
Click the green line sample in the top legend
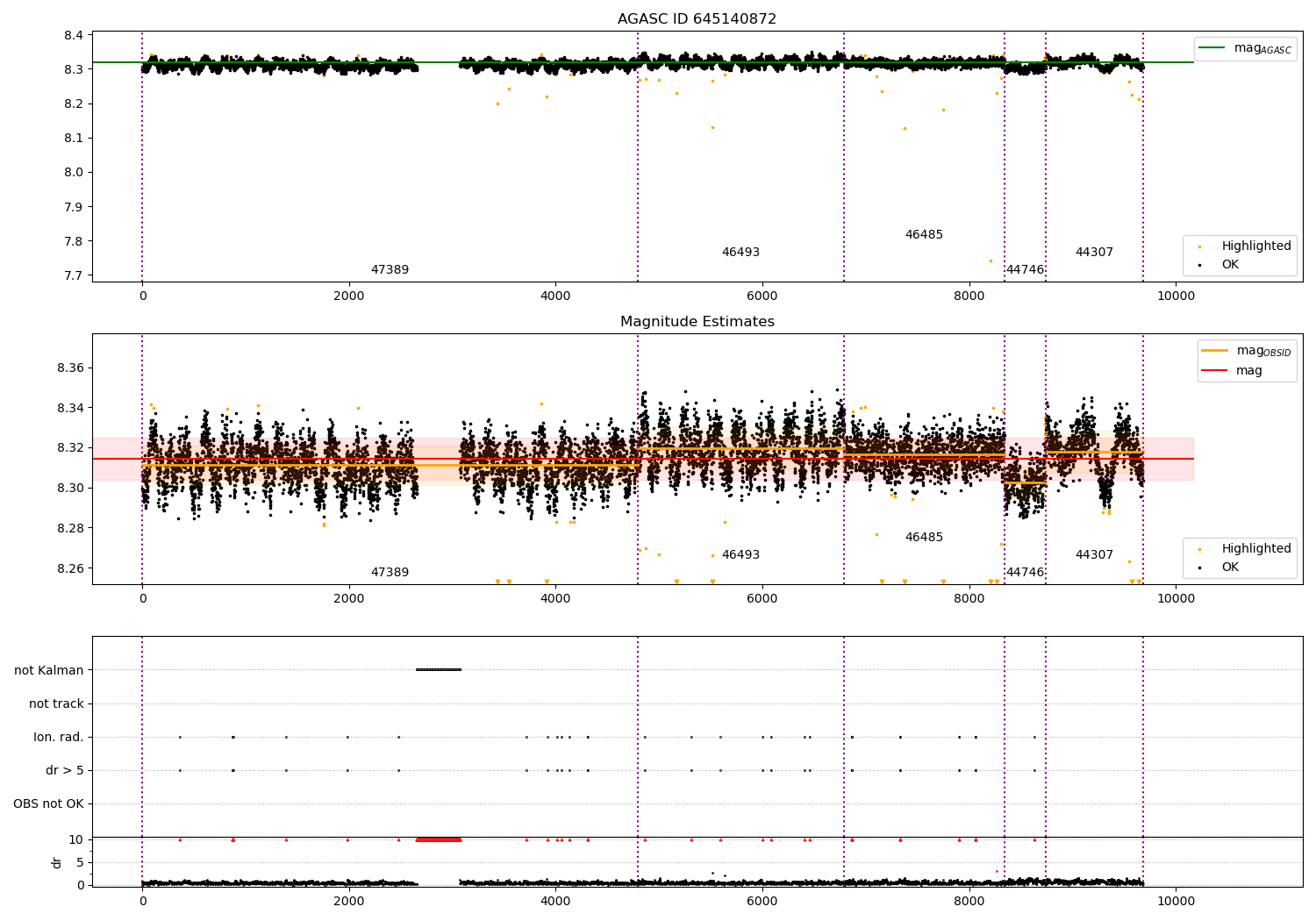coord(1212,48)
